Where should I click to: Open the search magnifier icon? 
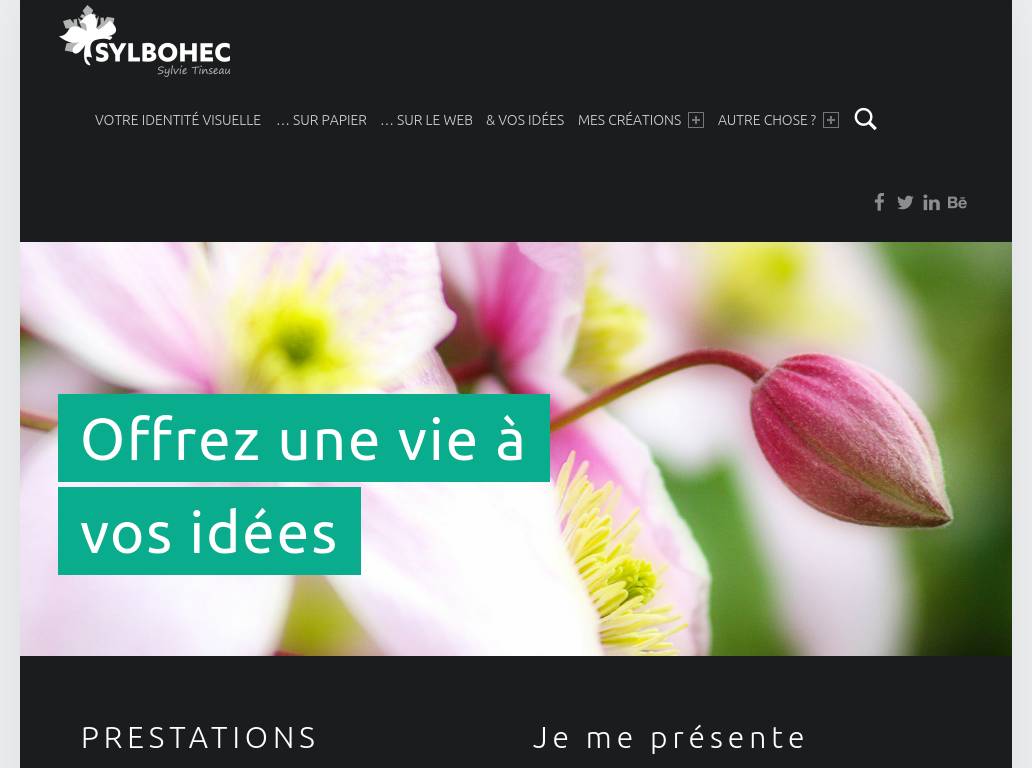[x=865, y=119]
